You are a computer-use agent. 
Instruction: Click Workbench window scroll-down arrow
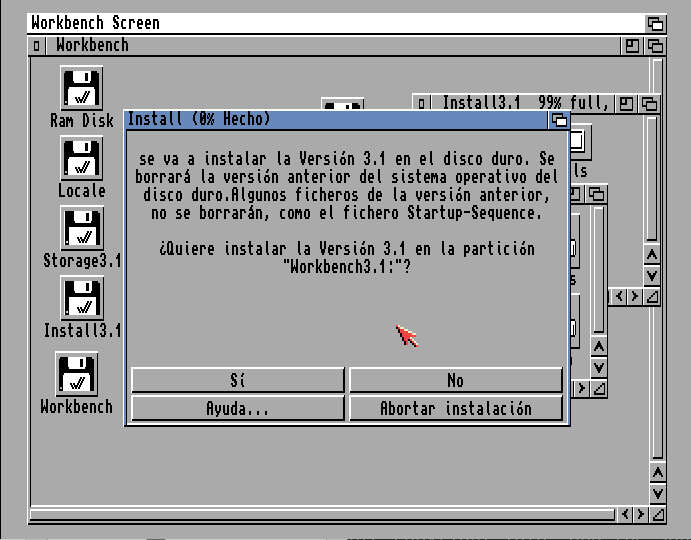pos(657,493)
